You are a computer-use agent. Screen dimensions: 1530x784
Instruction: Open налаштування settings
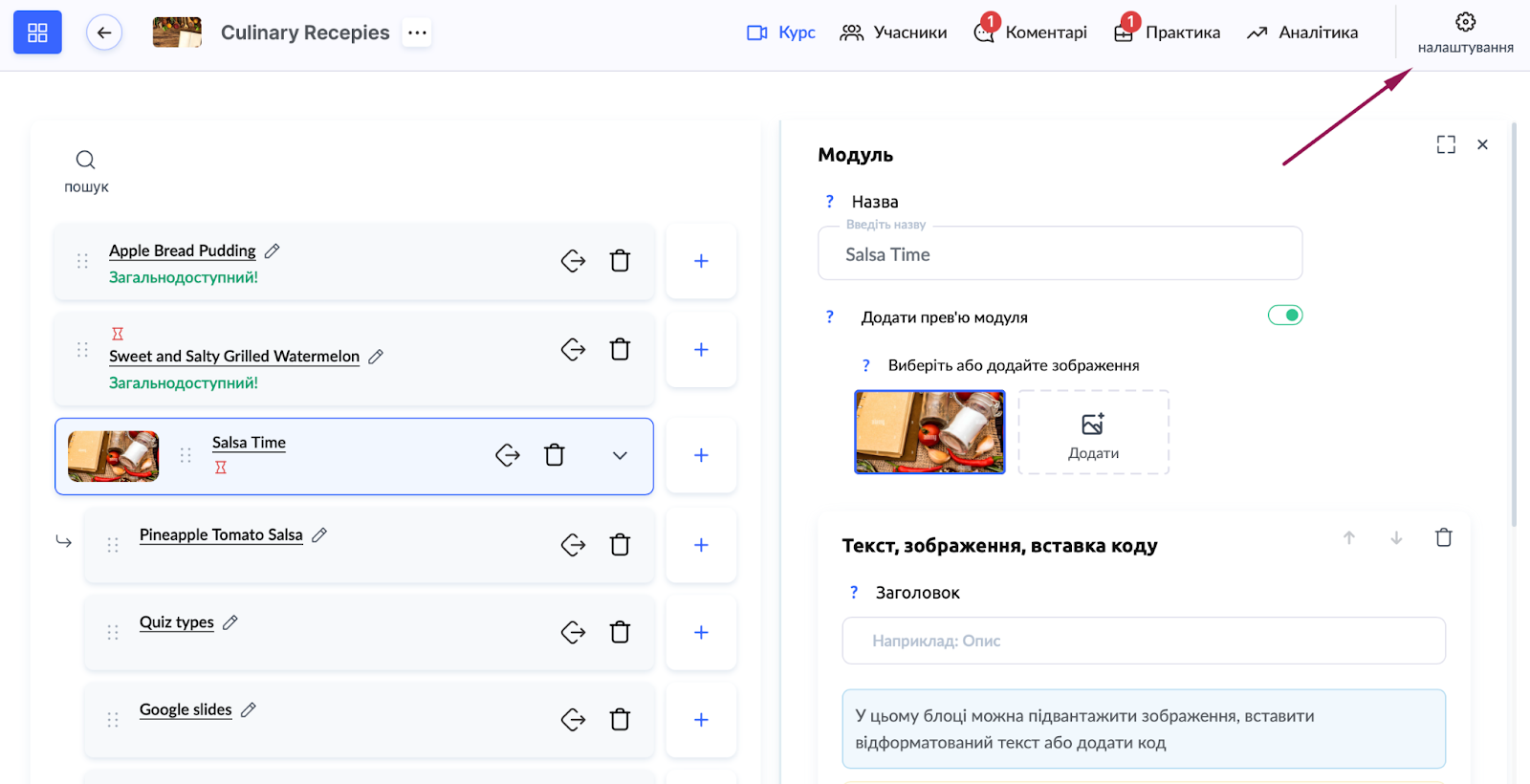(x=1464, y=33)
